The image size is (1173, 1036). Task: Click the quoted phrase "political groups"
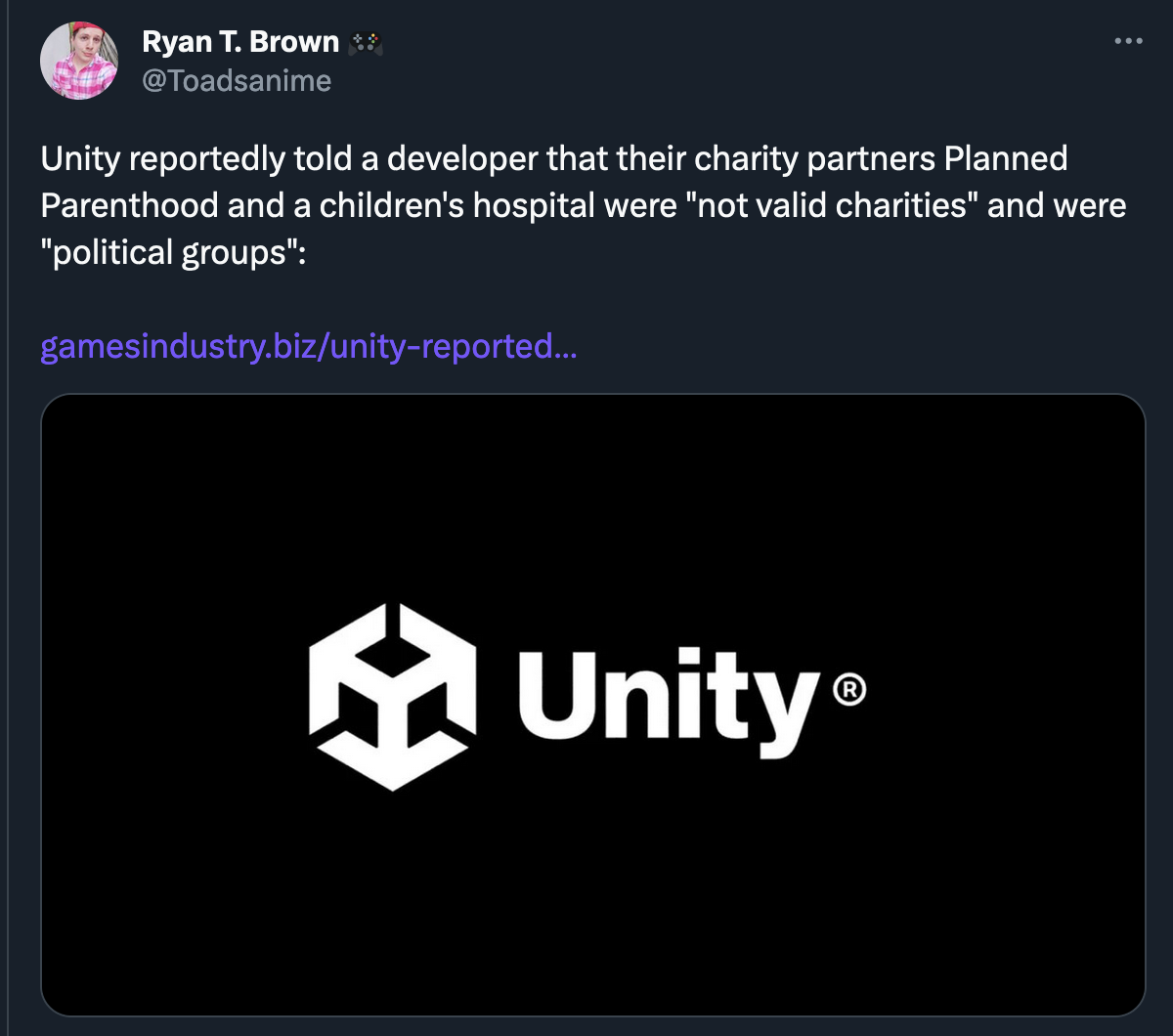coord(173,253)
